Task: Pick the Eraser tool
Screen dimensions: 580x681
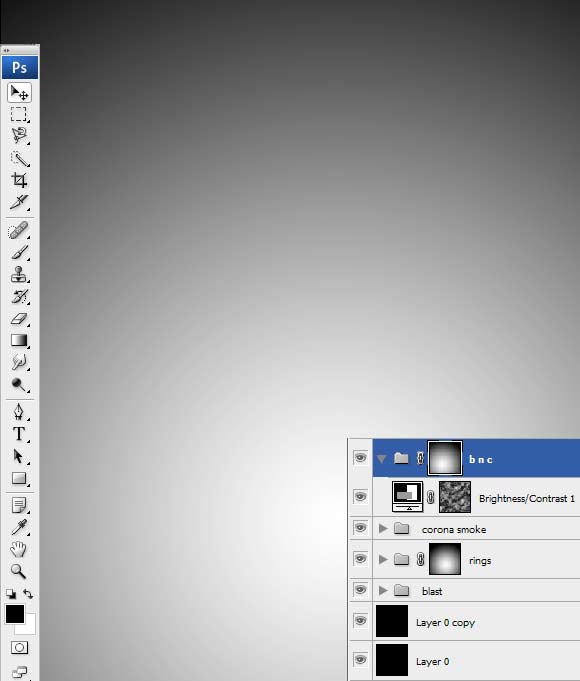Action: click(x=19, y=319)
